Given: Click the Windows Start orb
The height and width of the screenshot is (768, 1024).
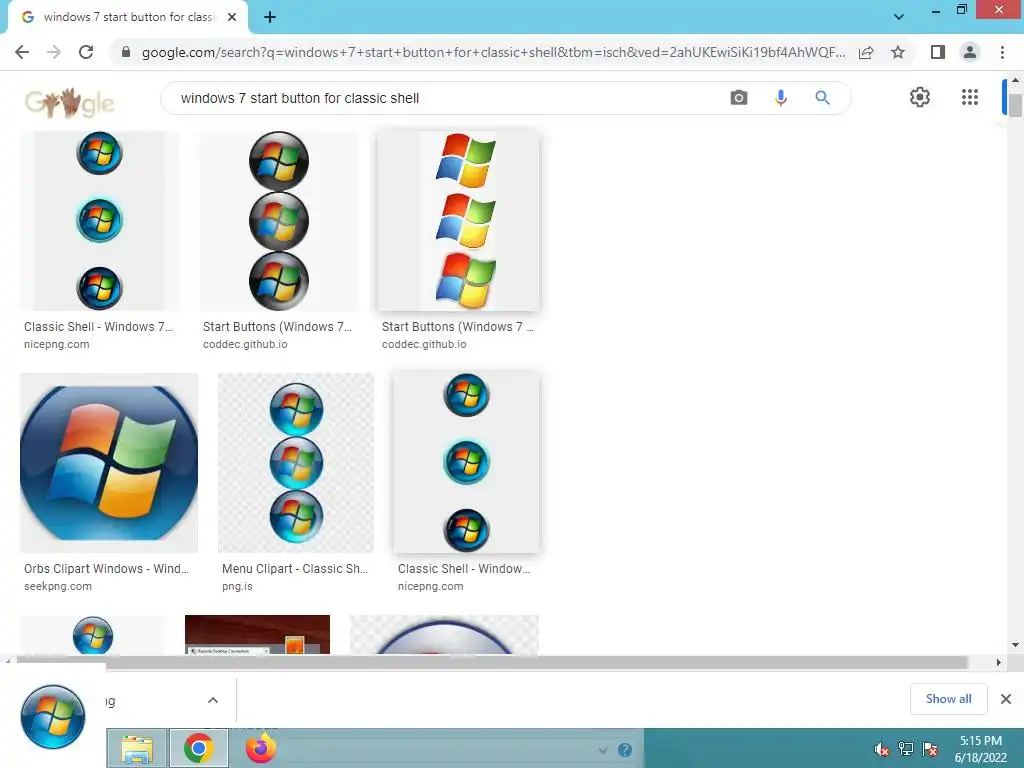Looking at the screenshot, I should [x=53, y=716].
